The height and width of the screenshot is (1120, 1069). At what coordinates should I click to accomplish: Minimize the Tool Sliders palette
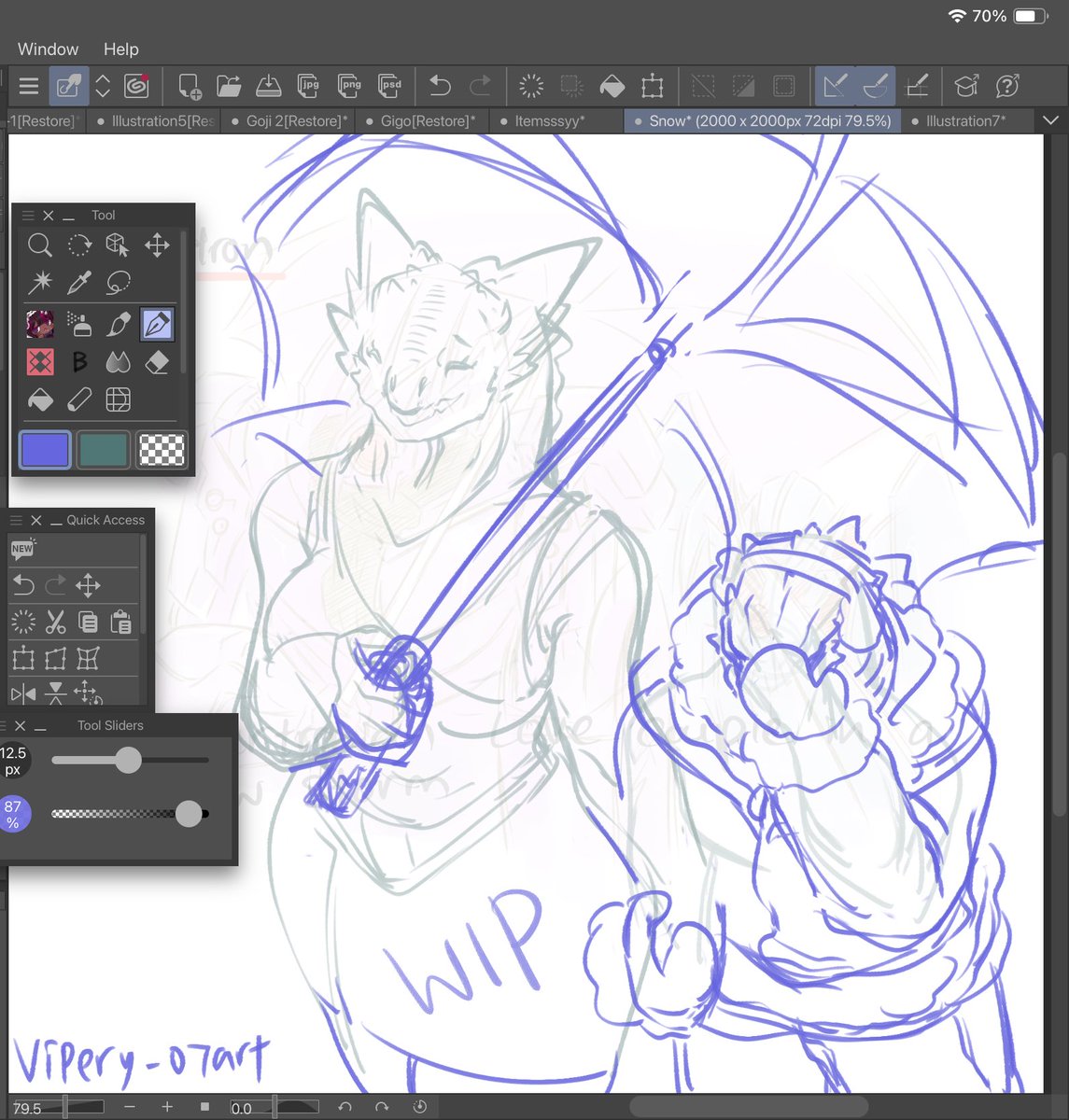pyautogui.click(x=40, y=726)
